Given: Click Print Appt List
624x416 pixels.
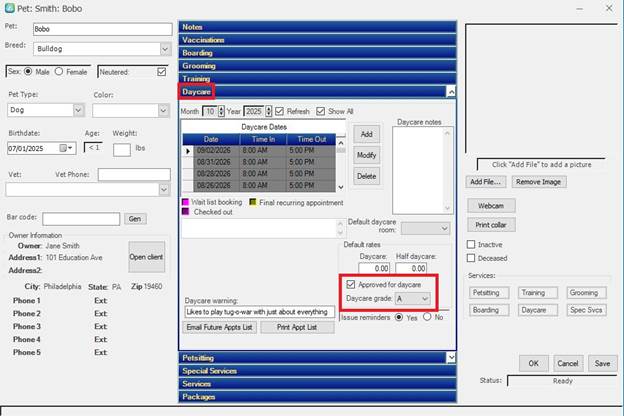Looking at the screenshot, I should tap(297, 327).
